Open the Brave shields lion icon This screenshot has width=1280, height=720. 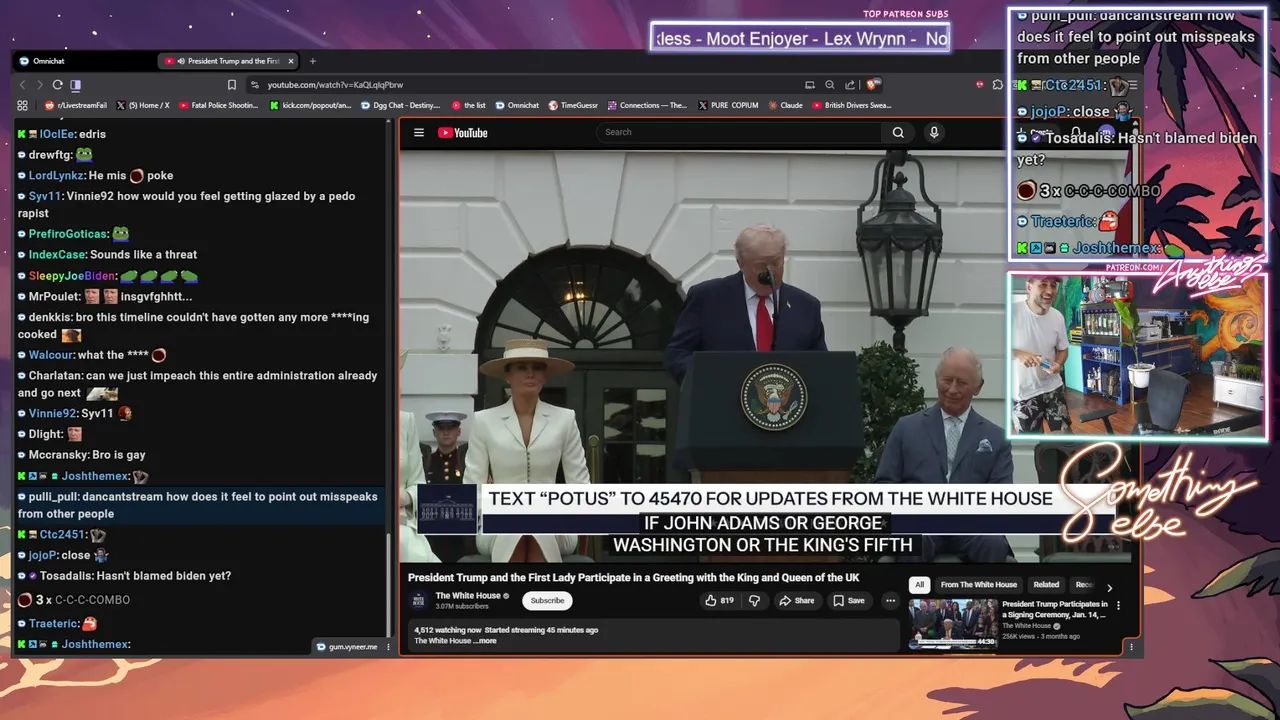coord(873,85)
